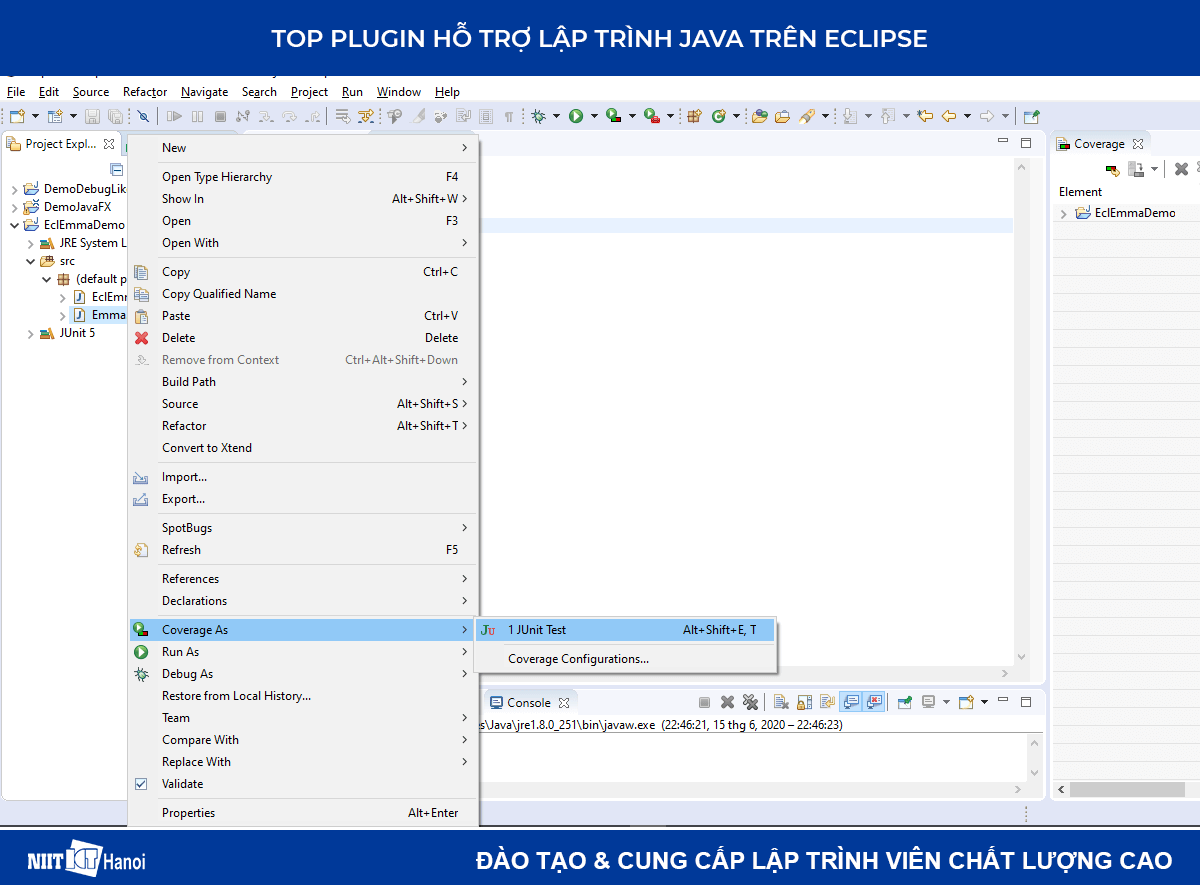The image size is (1200, 885).
Task: Open a new Java project via toolbar icon
Action: click(x=17, y=116)
